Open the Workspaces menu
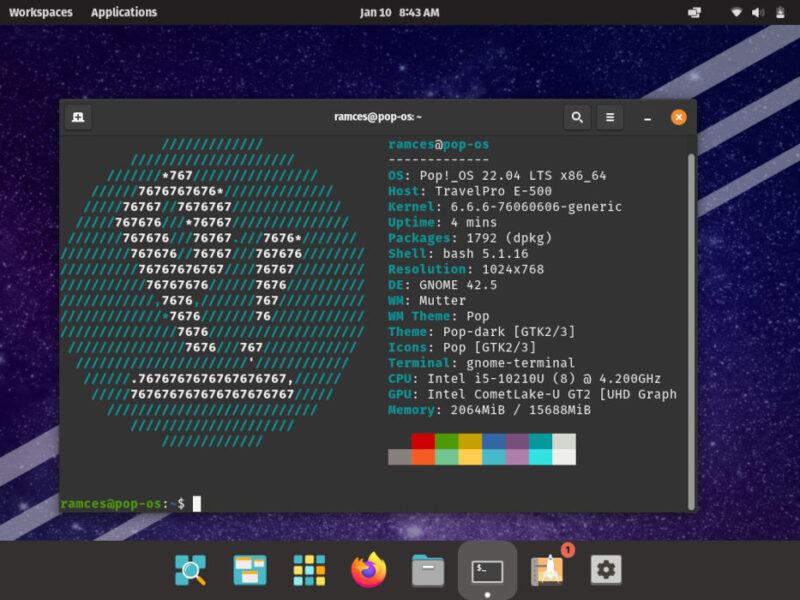The height and width of the screenshot is (600, 800). coord(40,12)
